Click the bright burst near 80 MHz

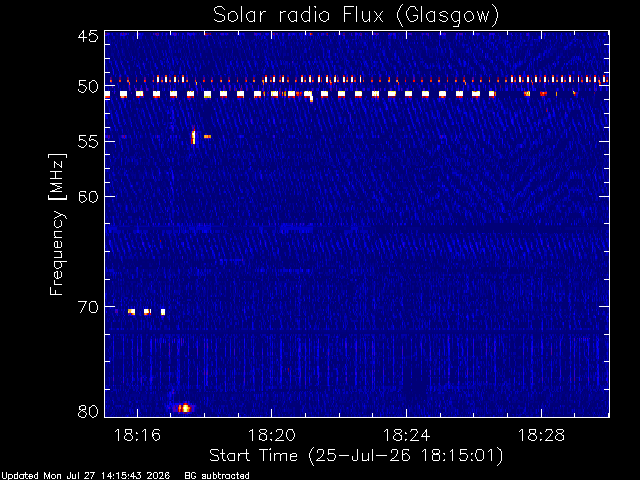point(185,408)
